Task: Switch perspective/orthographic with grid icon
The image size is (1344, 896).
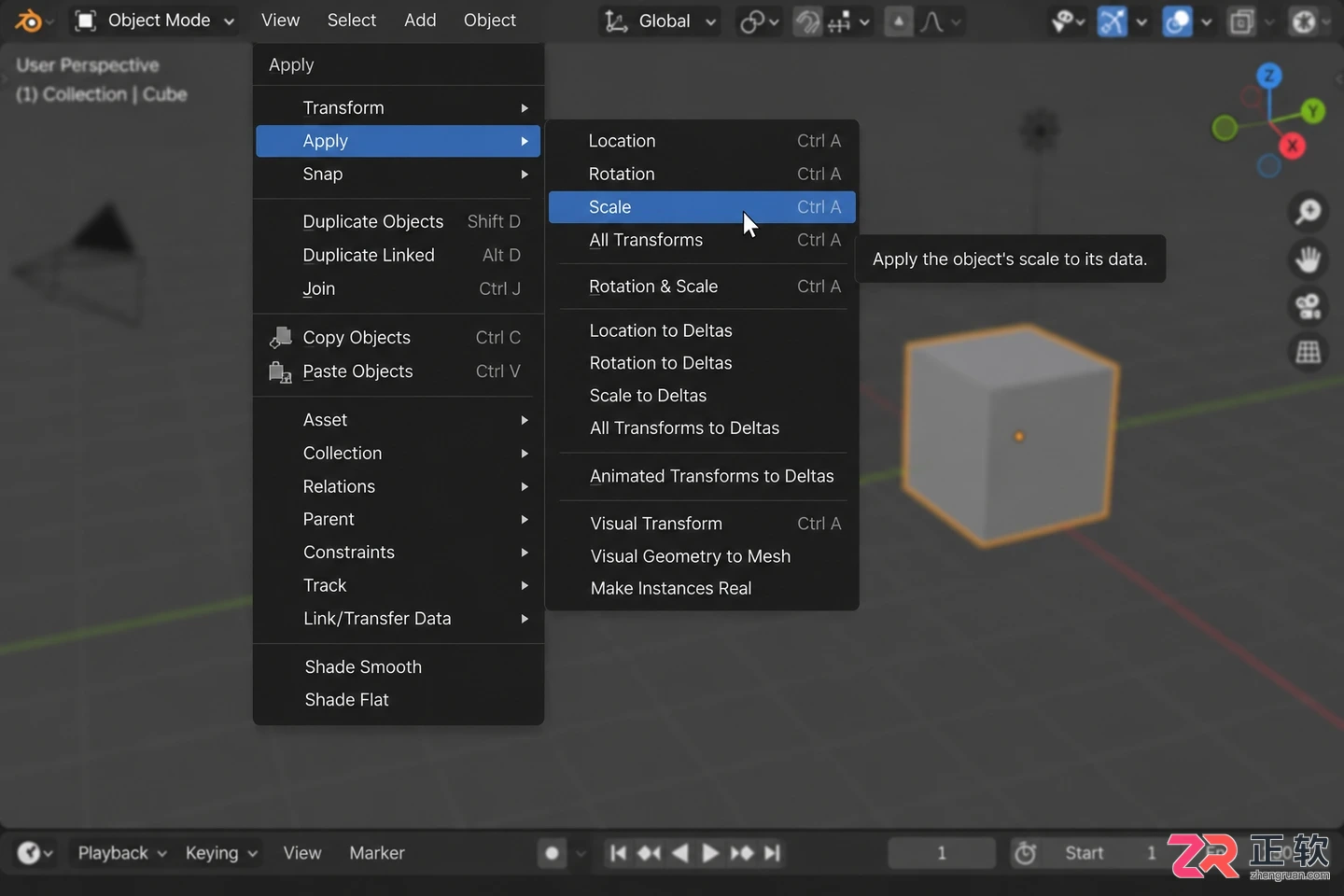Action: click(1309, 352)
